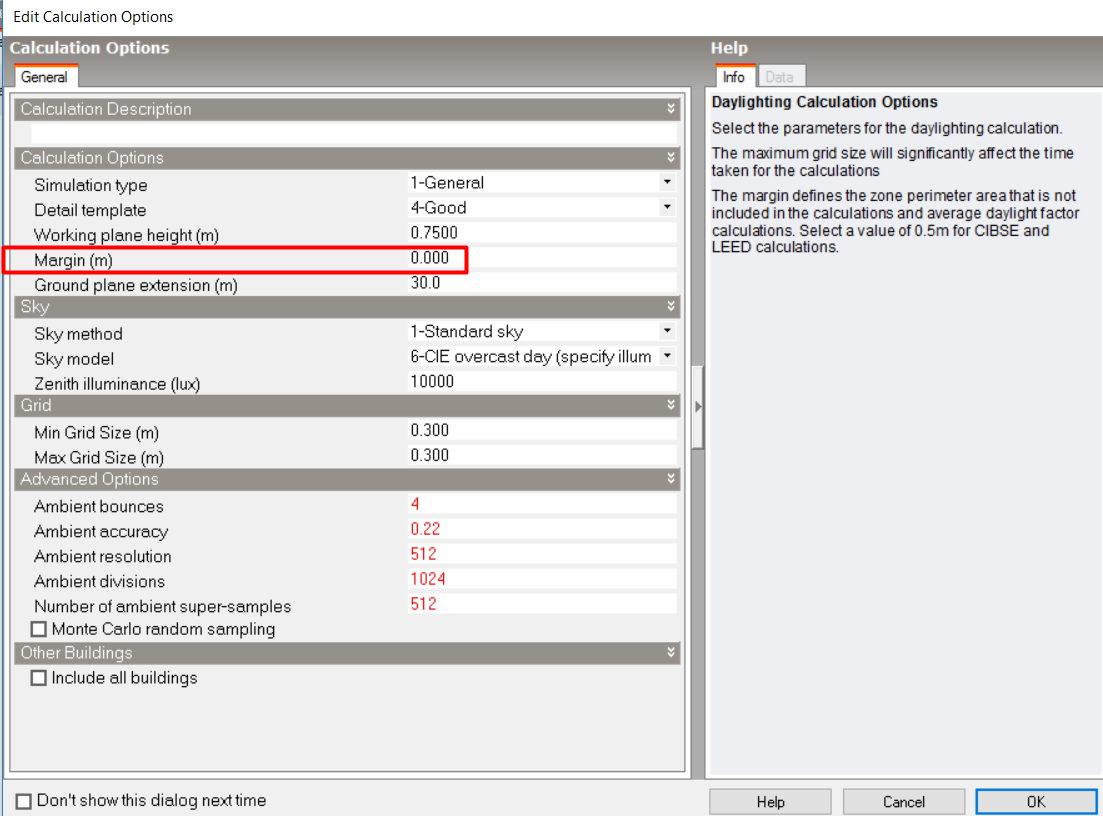Open the Sky model dropdown

[667, 357]
